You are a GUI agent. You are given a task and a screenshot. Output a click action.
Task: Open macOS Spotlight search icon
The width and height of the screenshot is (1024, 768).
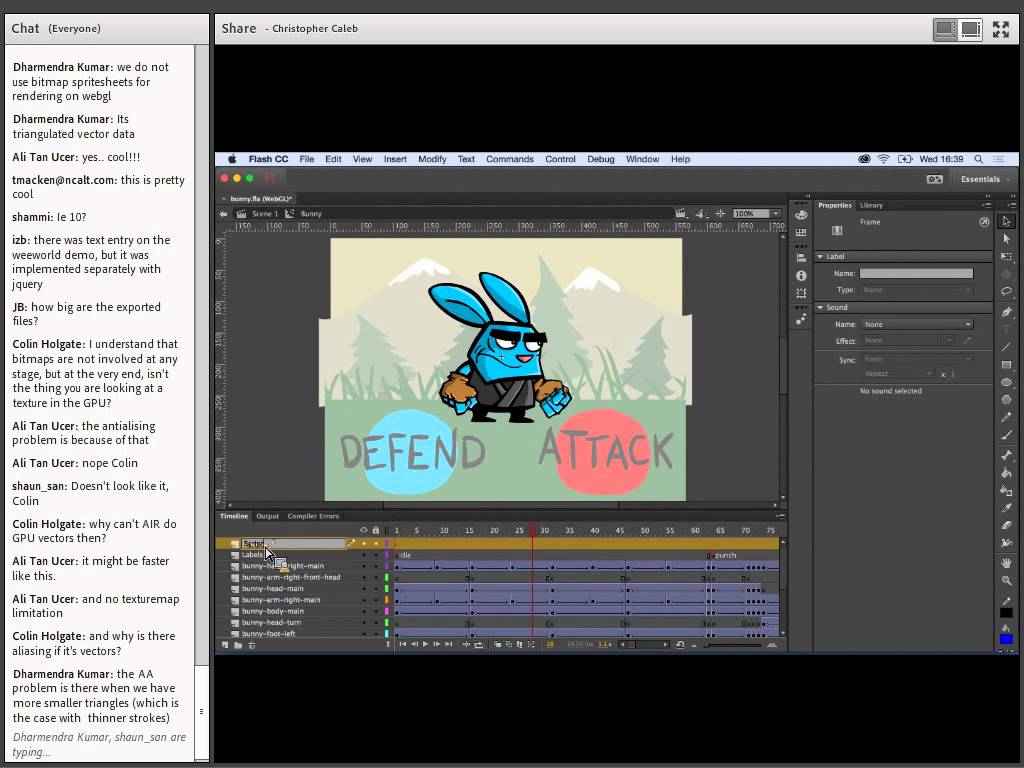pos(978,159)
